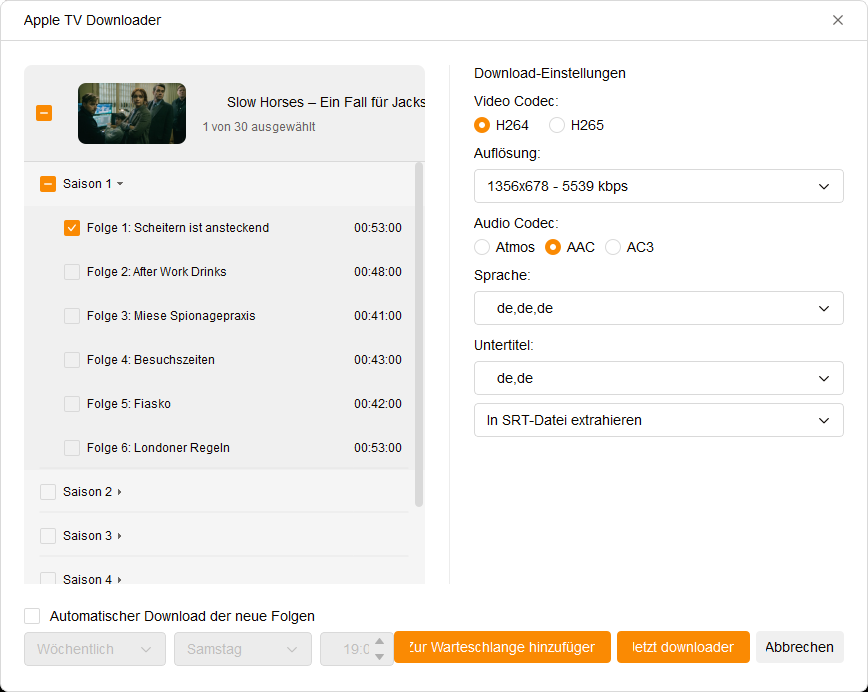Open the SRT-Datei extrahieren dropdown
The image size is (868, 692).
[658, 420]
